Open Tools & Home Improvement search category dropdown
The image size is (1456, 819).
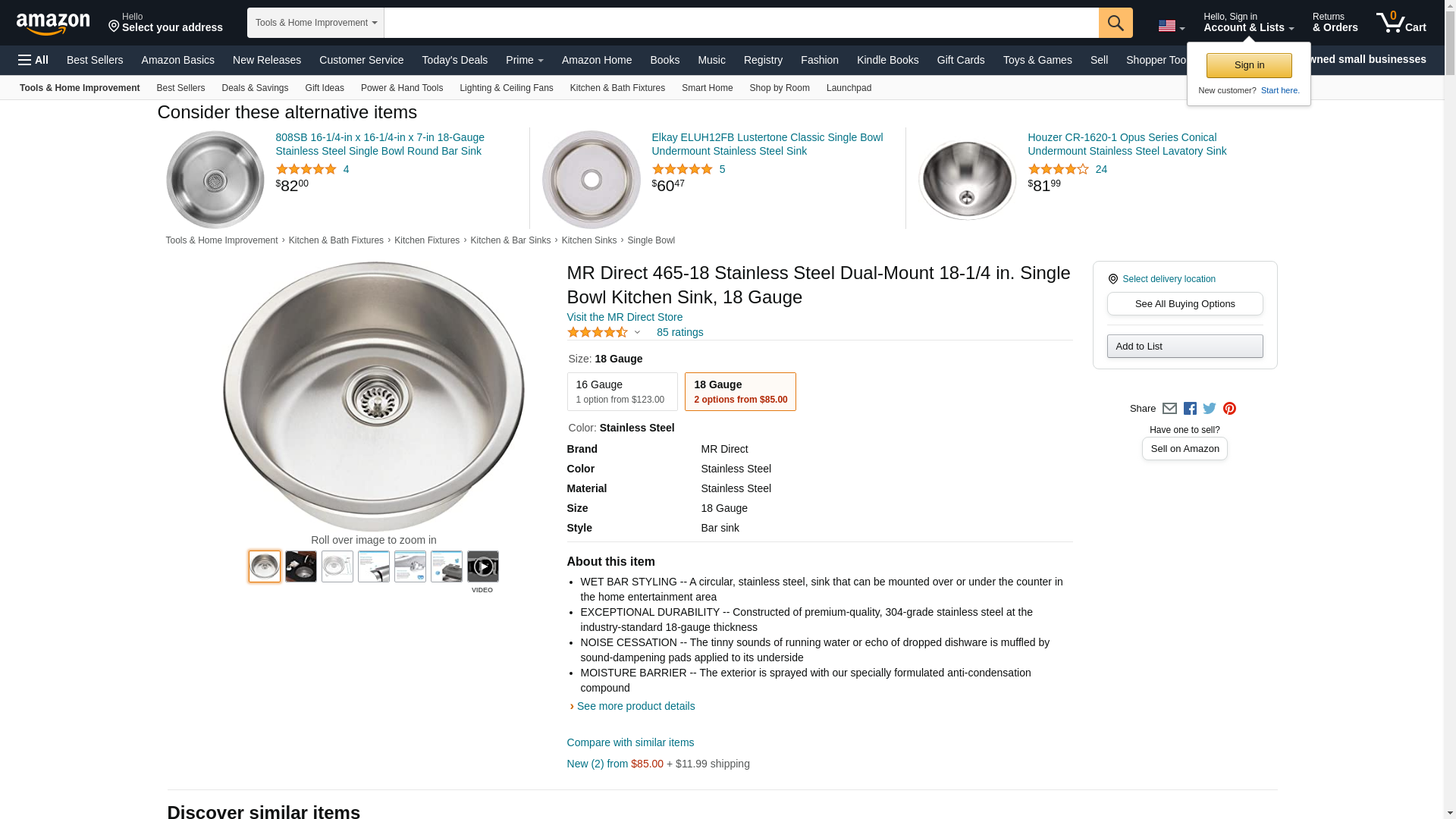pos(315,23)
